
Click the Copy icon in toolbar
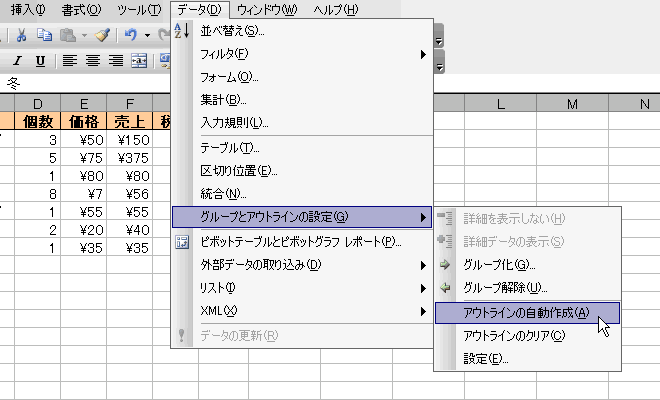coord(45,35)
